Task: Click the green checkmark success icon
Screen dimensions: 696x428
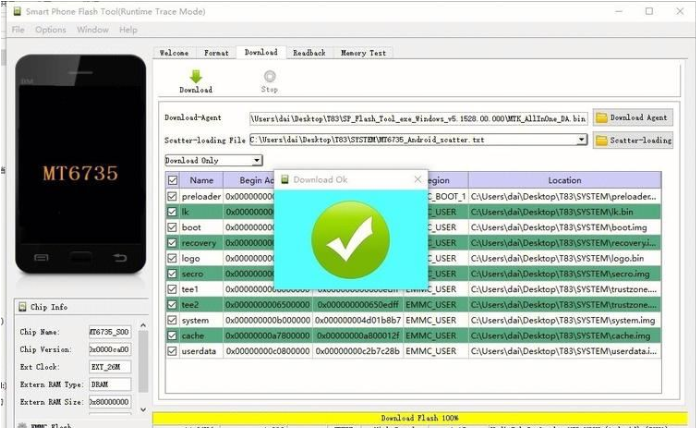Action: click(x=351, y=240)
